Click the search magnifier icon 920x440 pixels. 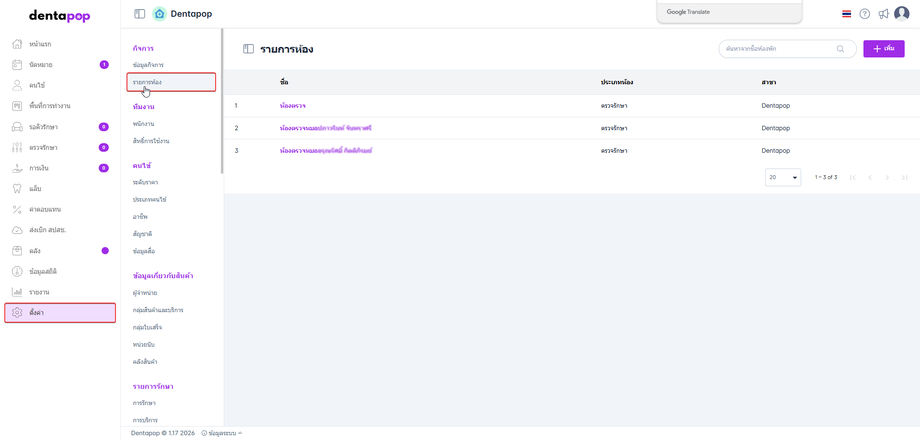(x=840, y=49)
